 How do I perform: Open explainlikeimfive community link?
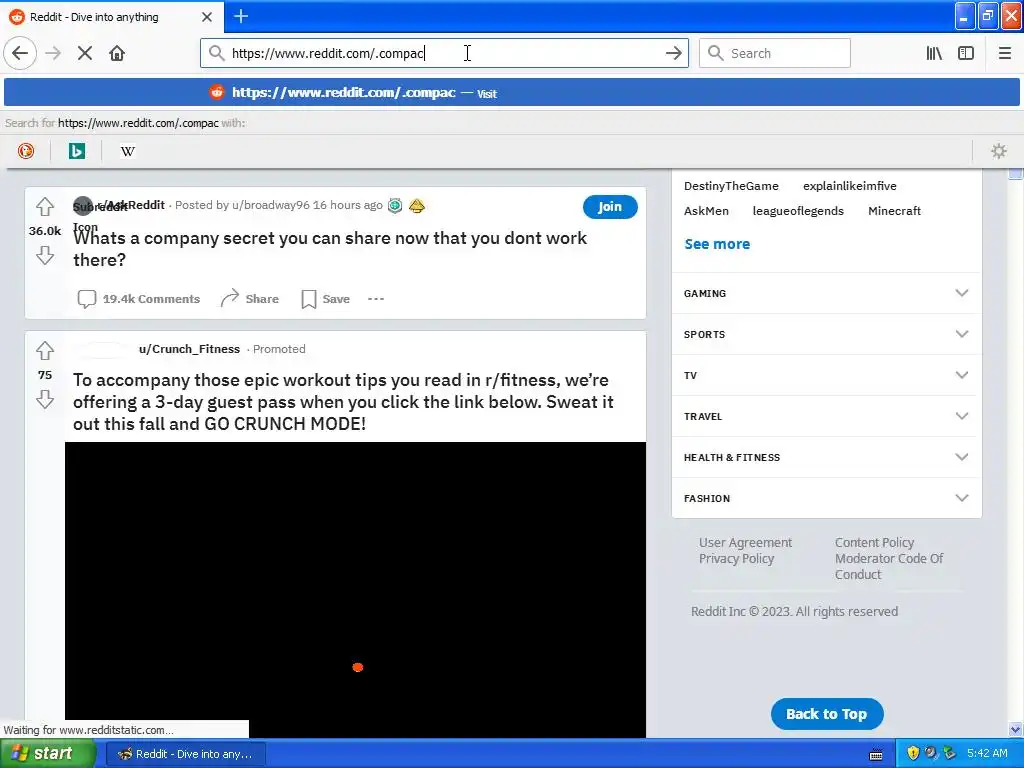point(850,186)
